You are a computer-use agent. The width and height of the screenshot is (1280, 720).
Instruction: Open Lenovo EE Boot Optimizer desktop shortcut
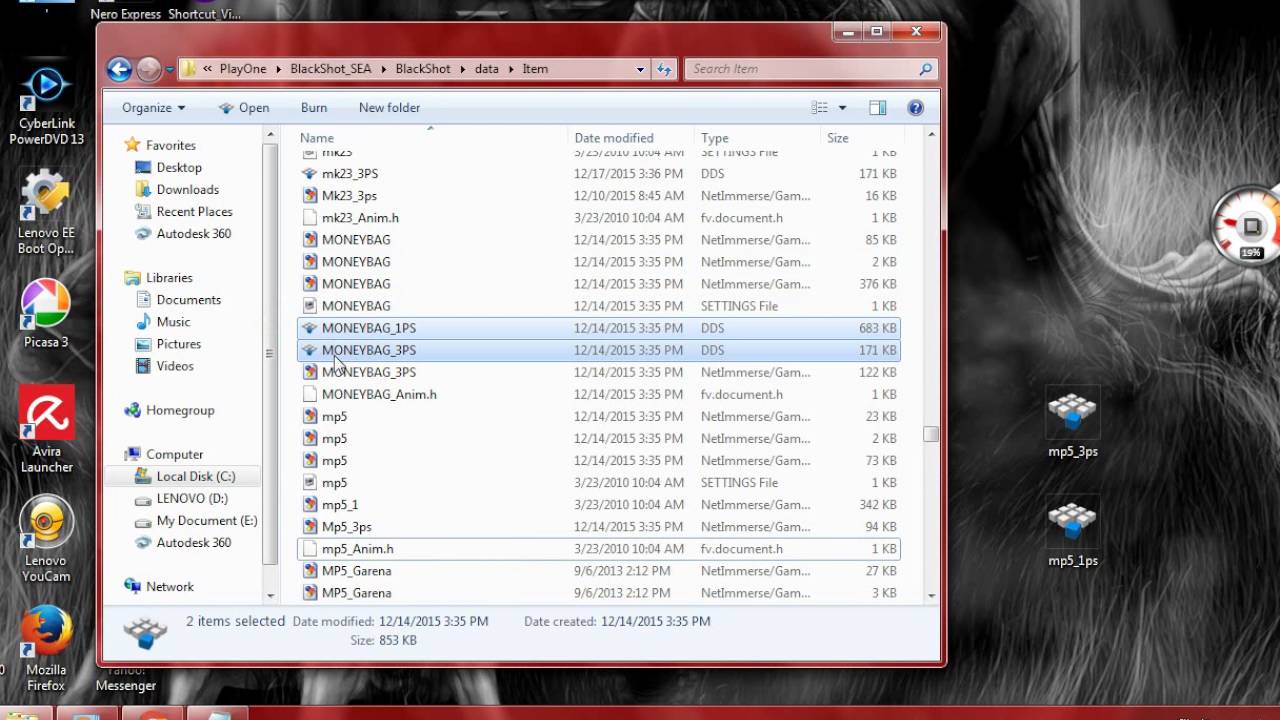(x=46, y=213)
